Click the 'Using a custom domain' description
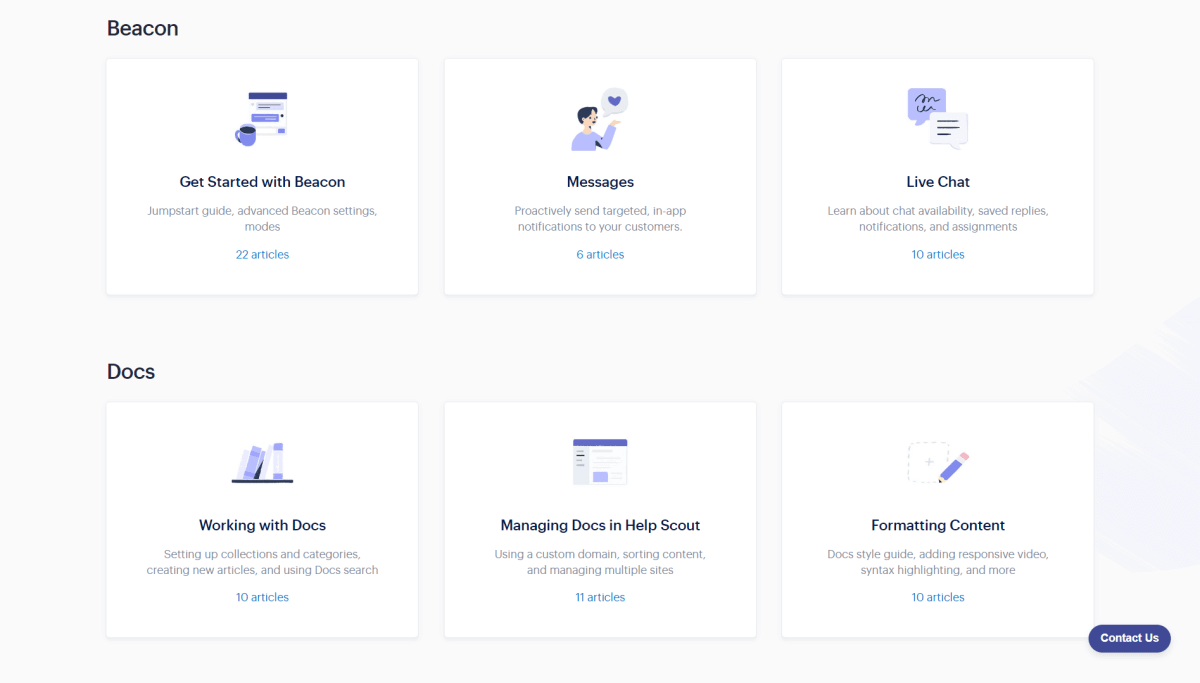 coord(600,562)
